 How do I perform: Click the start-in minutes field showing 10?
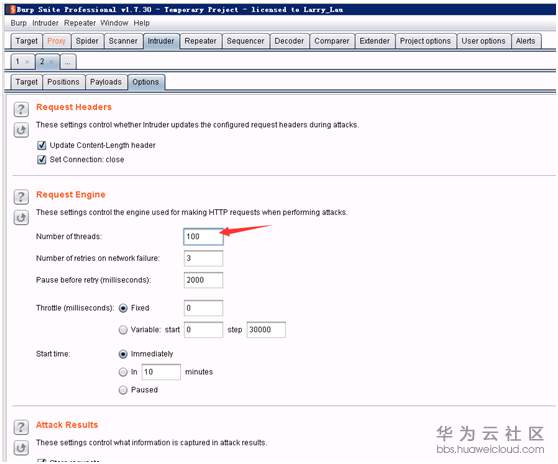161,372
